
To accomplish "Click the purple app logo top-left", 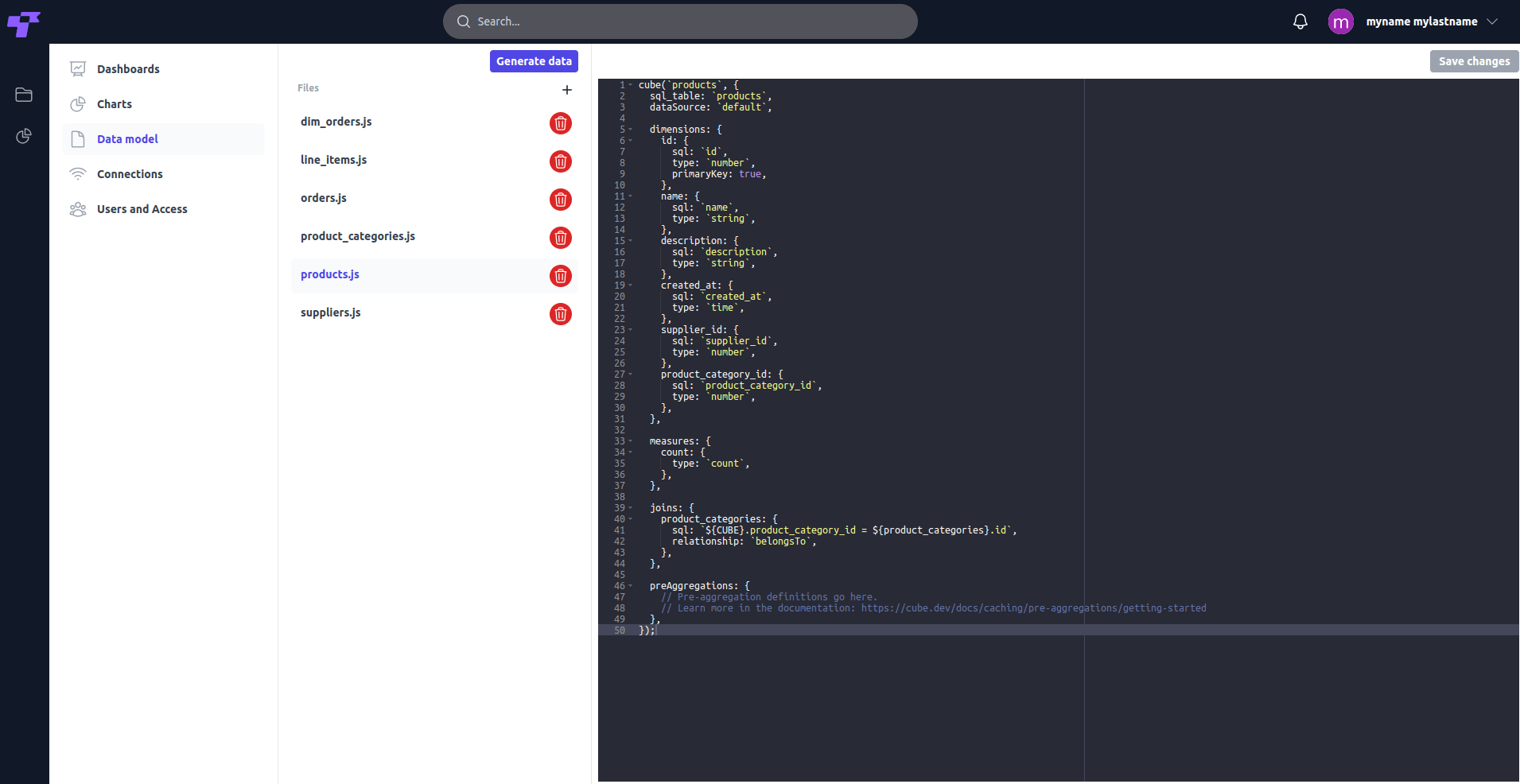I will pos(25,23).
